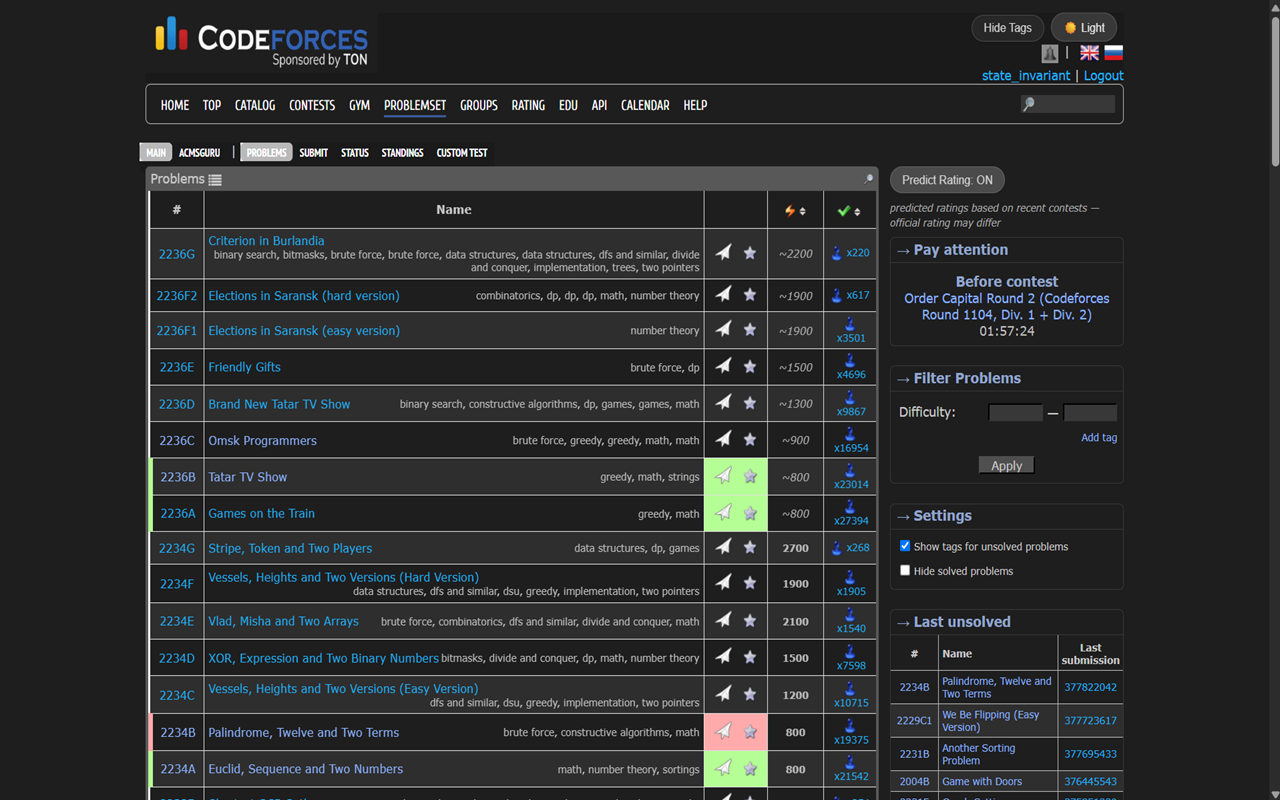Click submit icon for Vessels, Heights (Hard Version)

coord(723,583)
